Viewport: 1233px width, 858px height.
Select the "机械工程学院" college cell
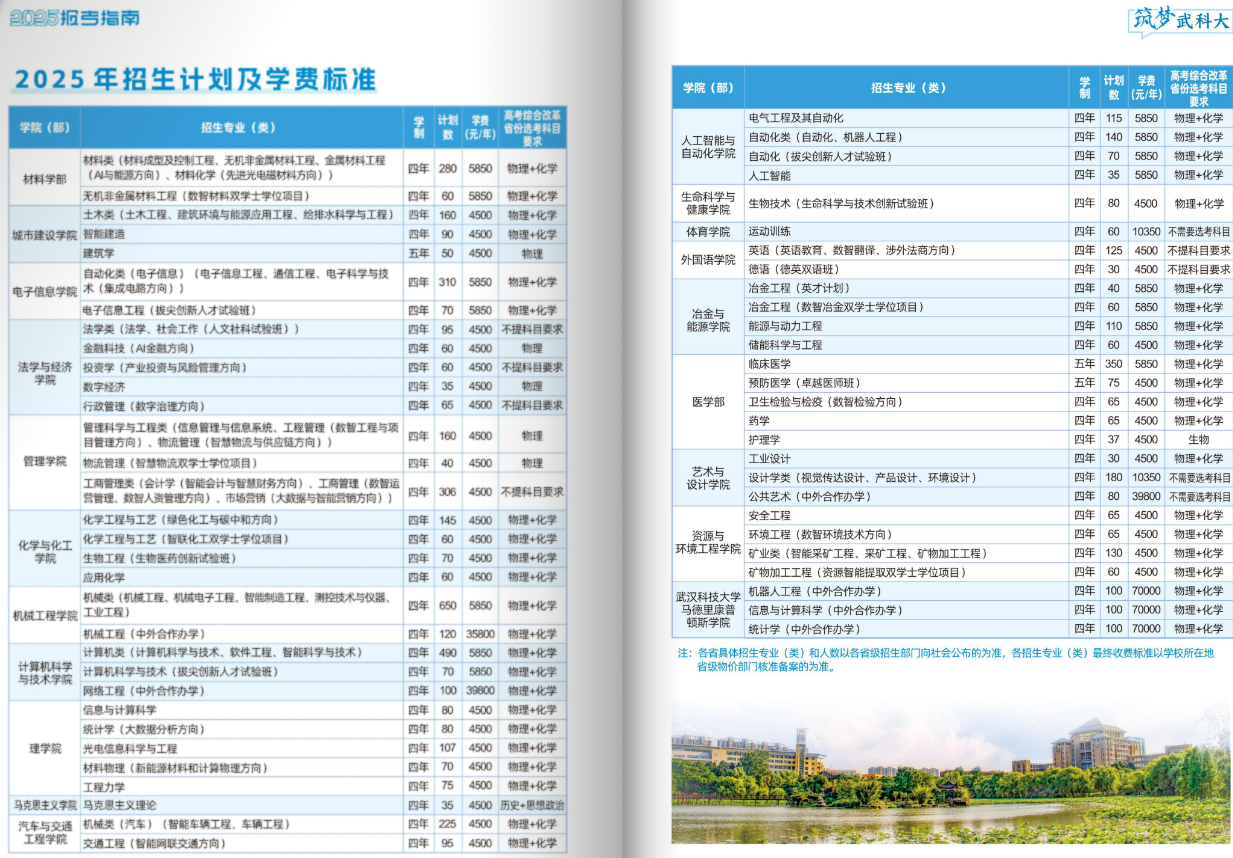coord(45,615)
